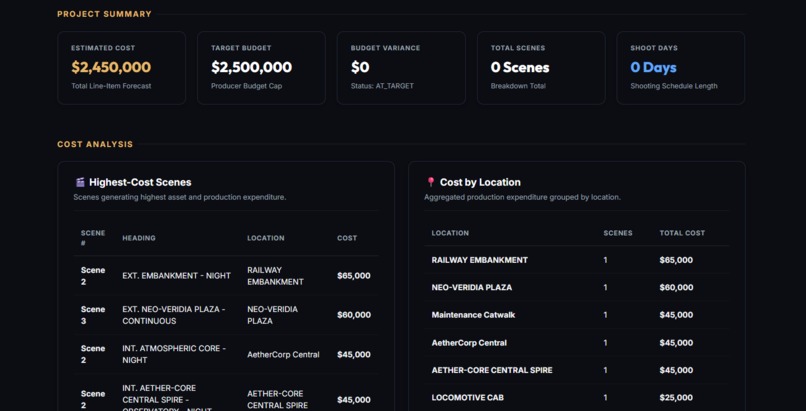
Task: Click the $25,000 LOCOMOTIVE CAB total
Action: pos(676,398)
